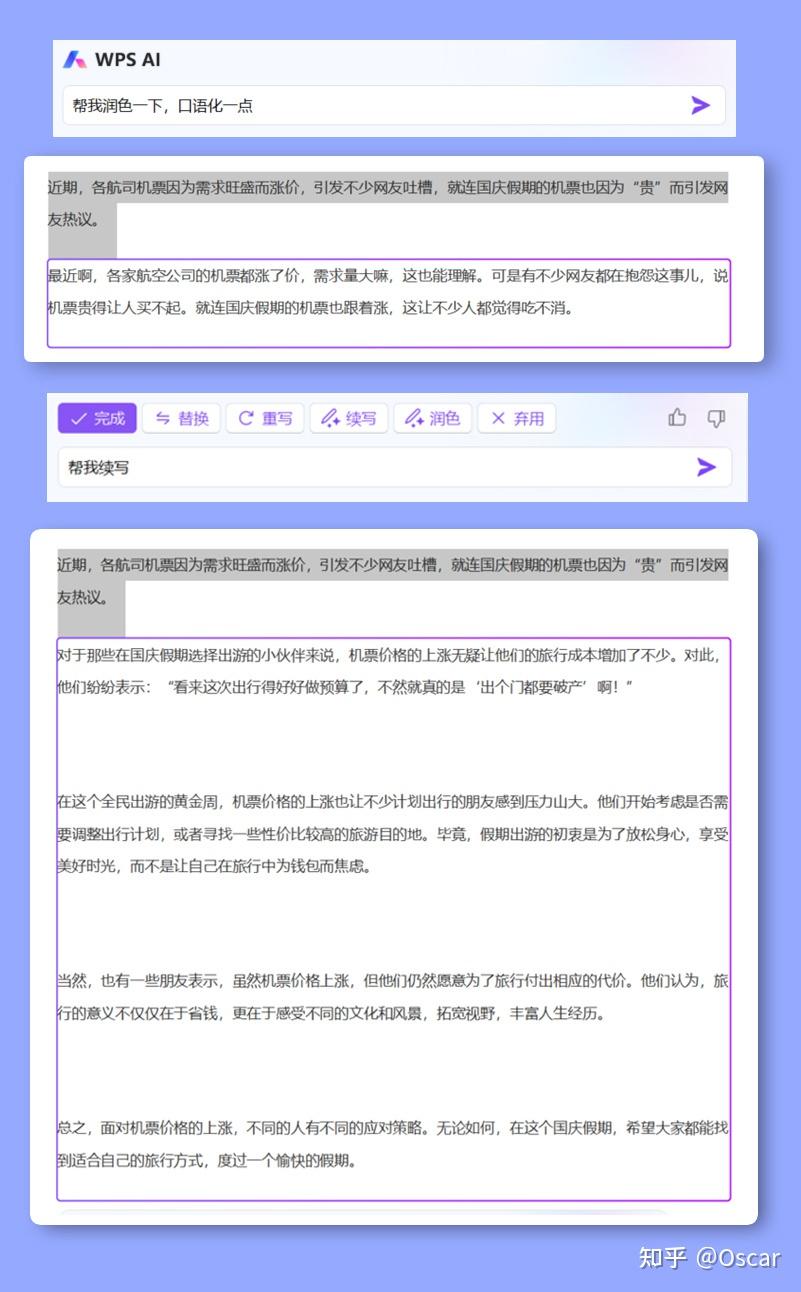This screenshot has width=801, height=1292.
Task: Click the circular rewrite icon on 重写
Action: click(x=247, y=418)
